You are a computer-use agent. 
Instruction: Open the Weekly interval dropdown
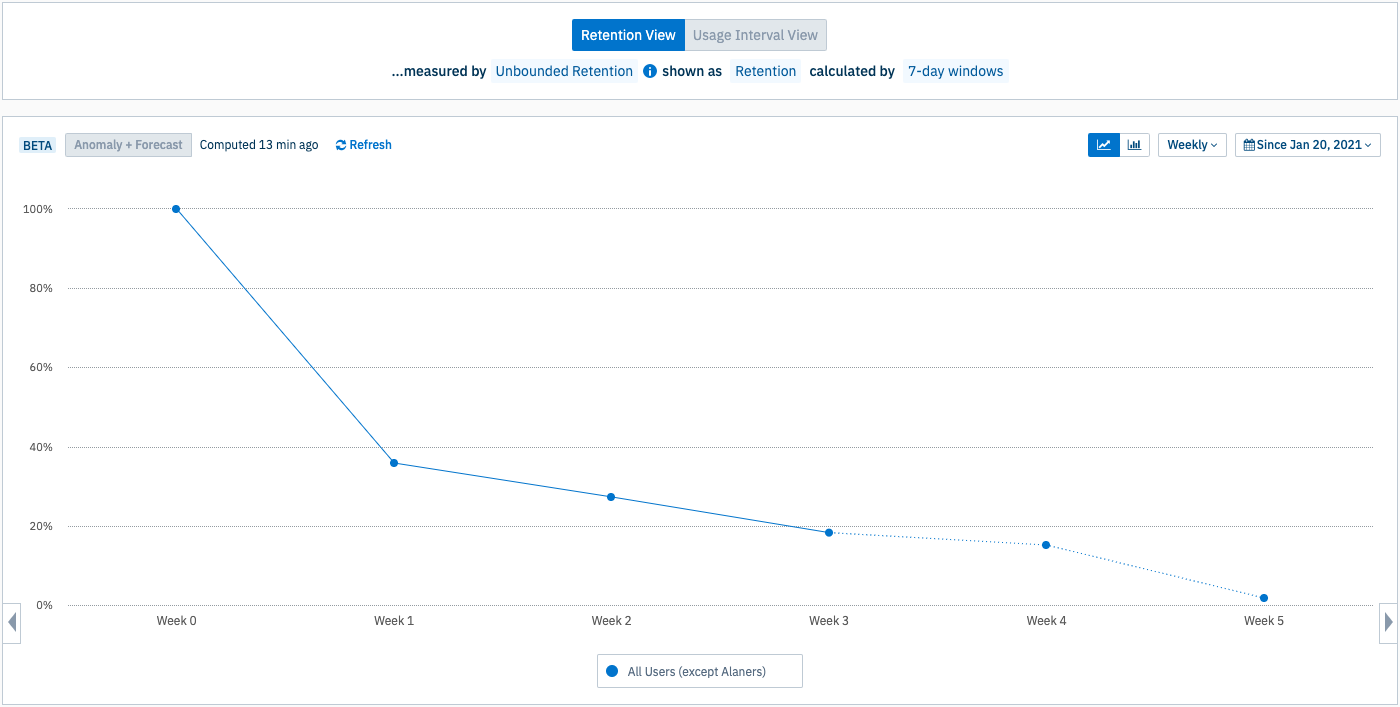(x=1192, y=145)
